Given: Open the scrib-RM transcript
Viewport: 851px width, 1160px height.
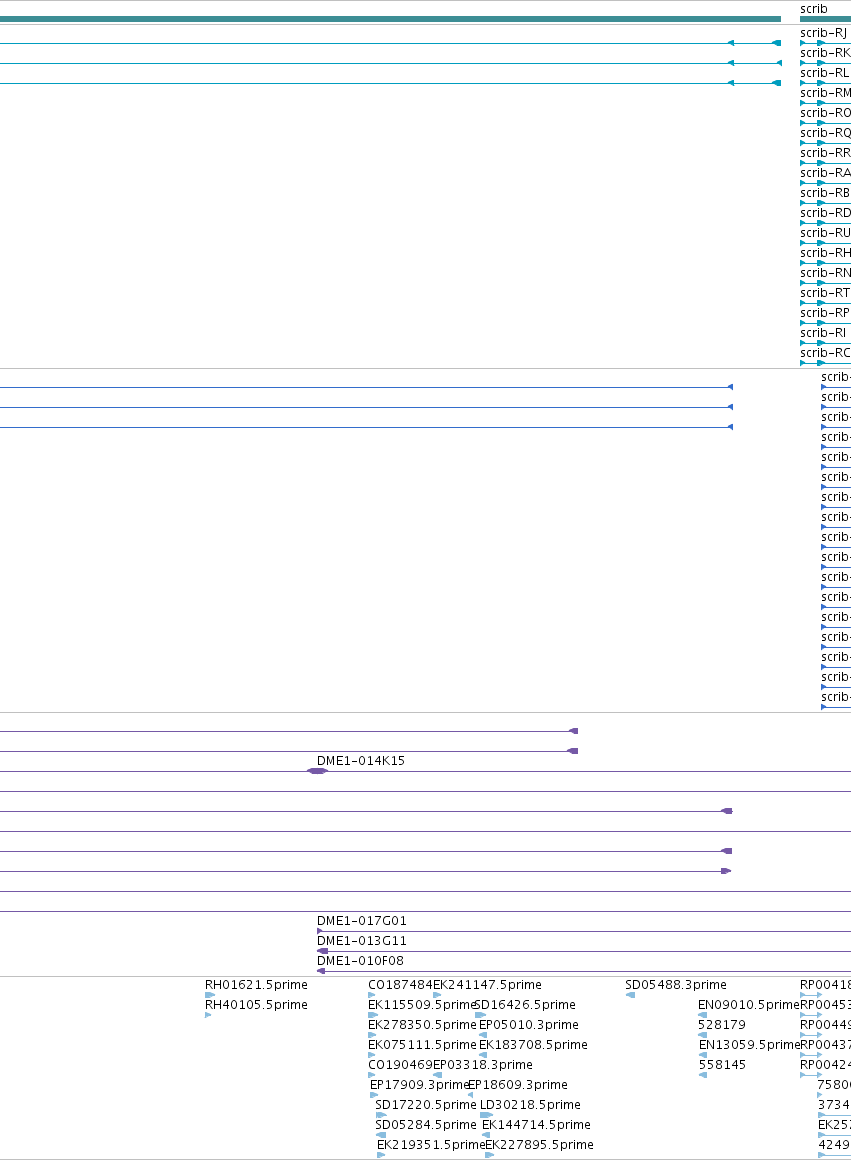Looking at the screenshot, I should click(x=825, y=92).
